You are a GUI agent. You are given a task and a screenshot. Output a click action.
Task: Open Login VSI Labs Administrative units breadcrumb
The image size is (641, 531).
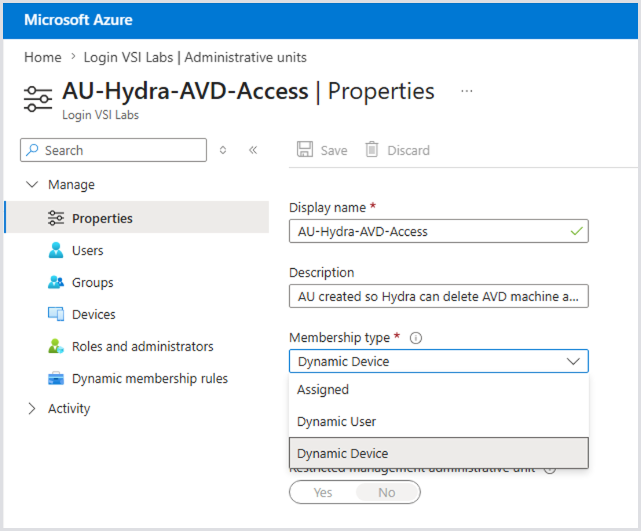pyautogui.click(x=195, y=57)
